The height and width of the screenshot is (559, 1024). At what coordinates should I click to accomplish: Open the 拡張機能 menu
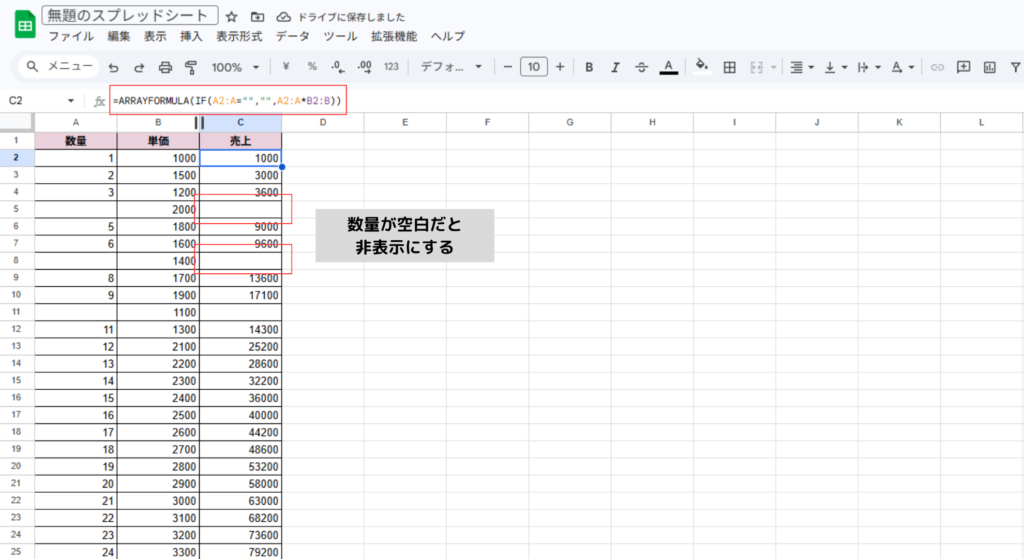pyautogui.click(x=394, y=37)
